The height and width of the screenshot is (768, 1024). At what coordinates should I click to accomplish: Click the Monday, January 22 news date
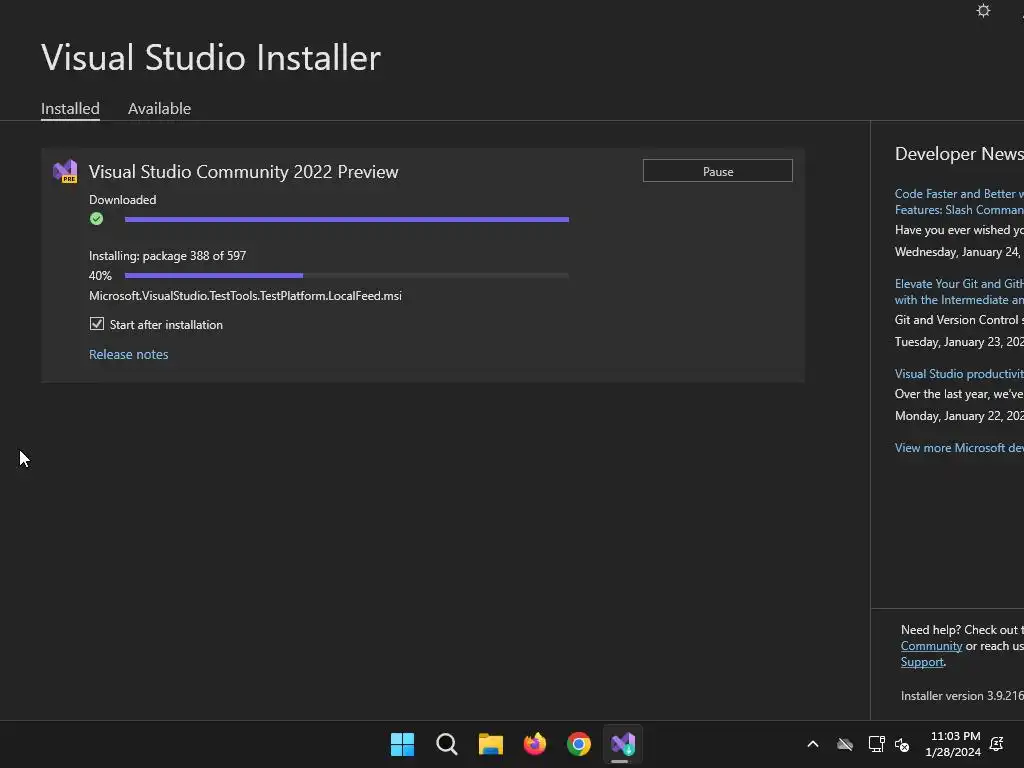959,415
